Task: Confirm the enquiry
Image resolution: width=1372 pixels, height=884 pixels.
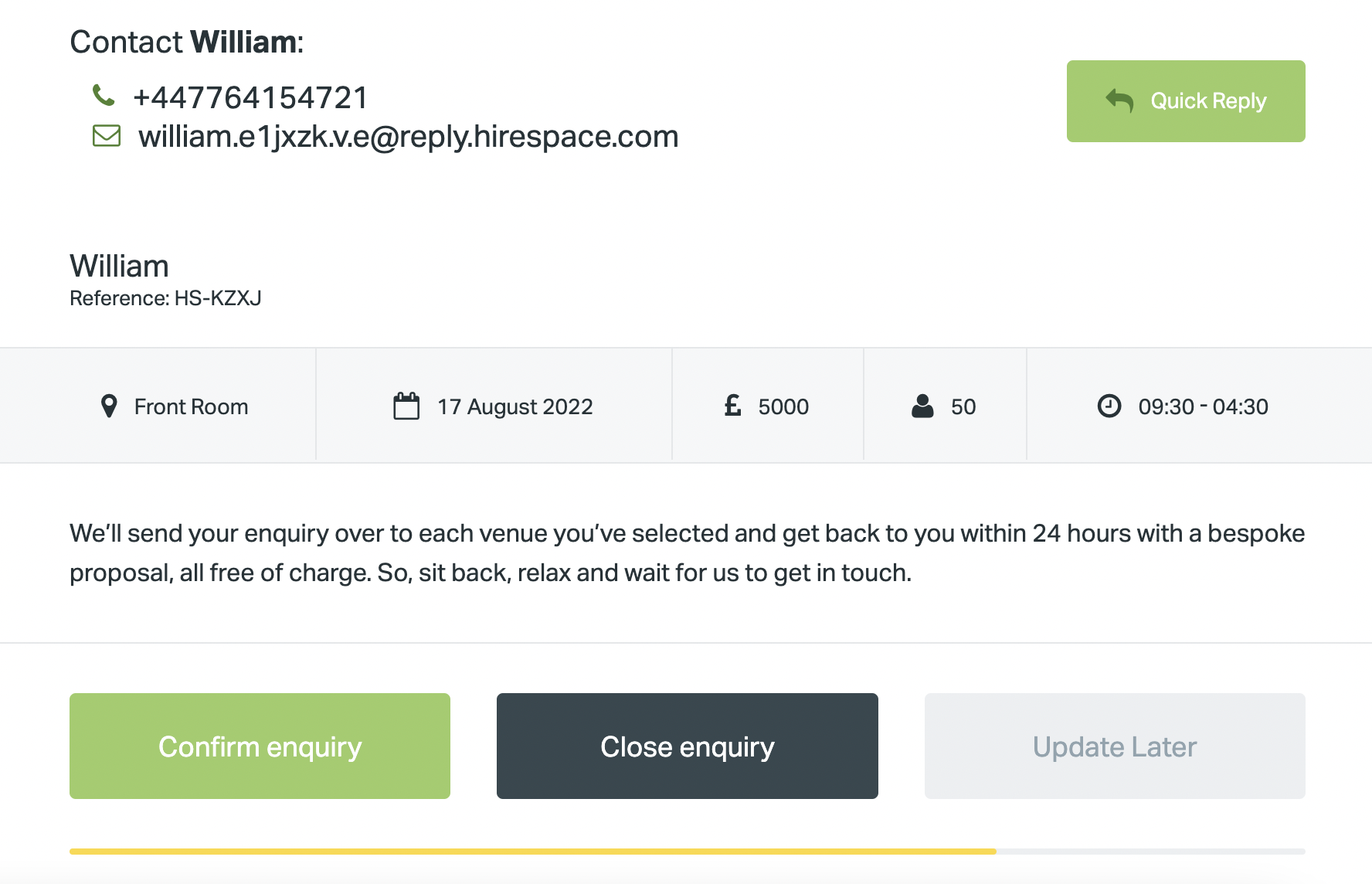Action: click(x=260, y=746)
